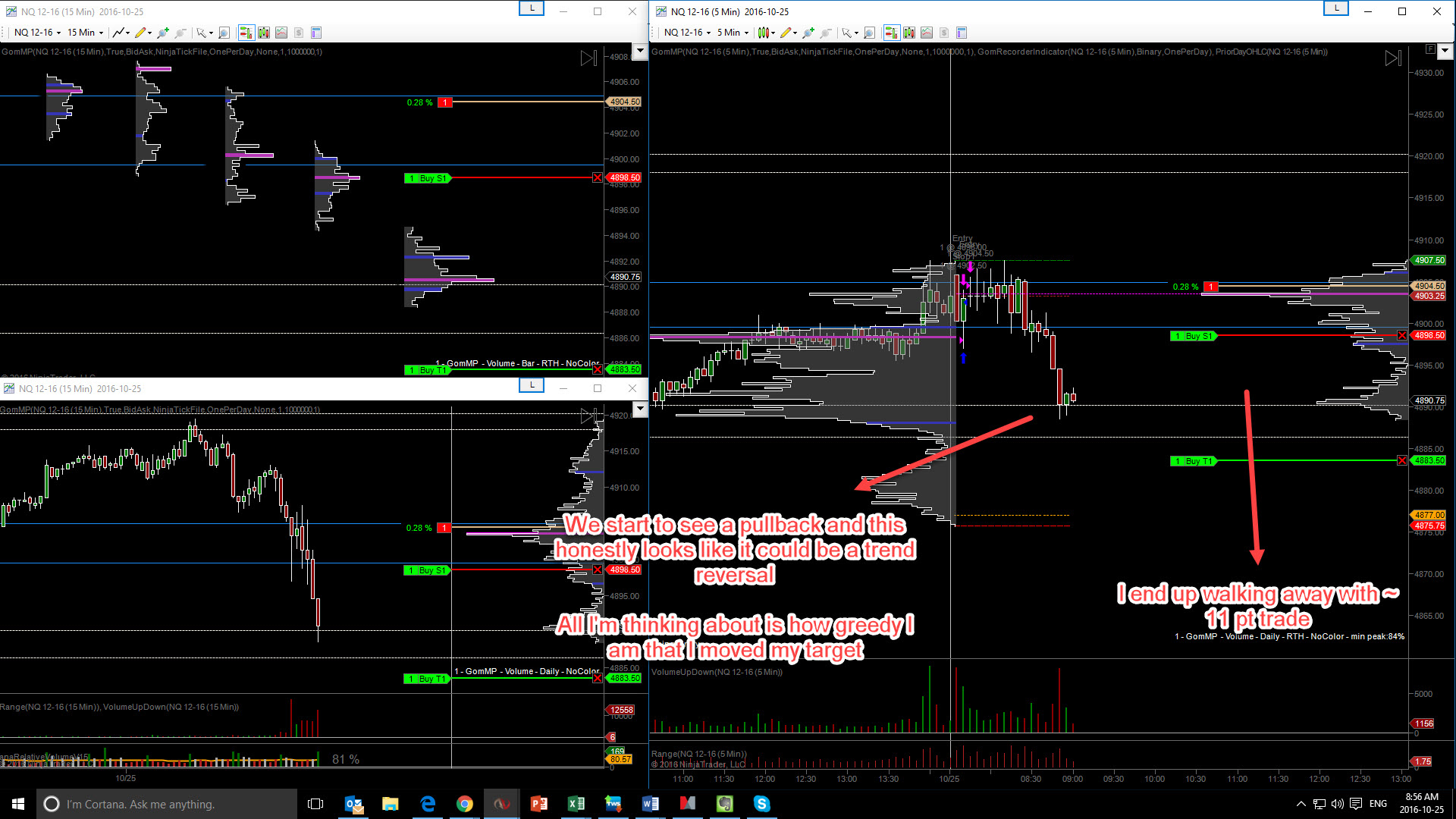
Task: Open the Windows Start menu
Action: tap(18, 804)
